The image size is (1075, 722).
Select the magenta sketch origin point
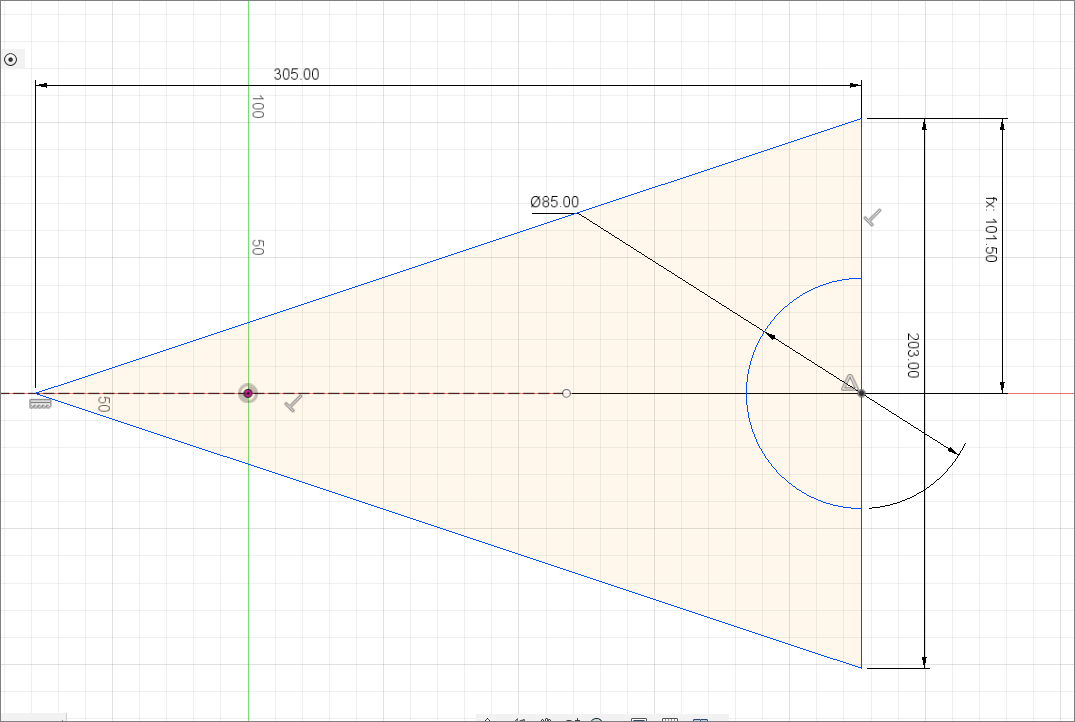(x=247, y=394)
